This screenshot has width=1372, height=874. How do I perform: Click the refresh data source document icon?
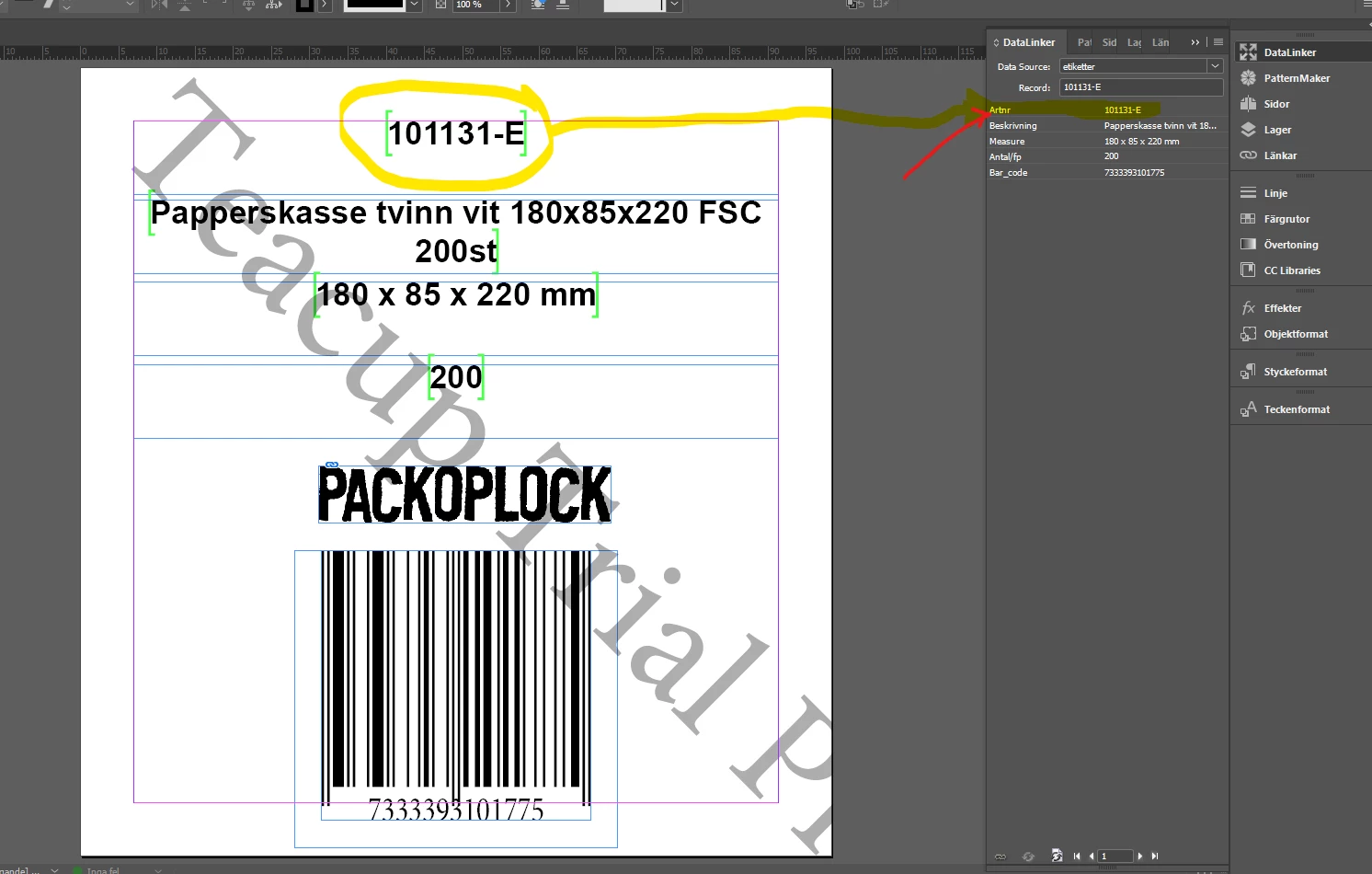click(1057, 856)
